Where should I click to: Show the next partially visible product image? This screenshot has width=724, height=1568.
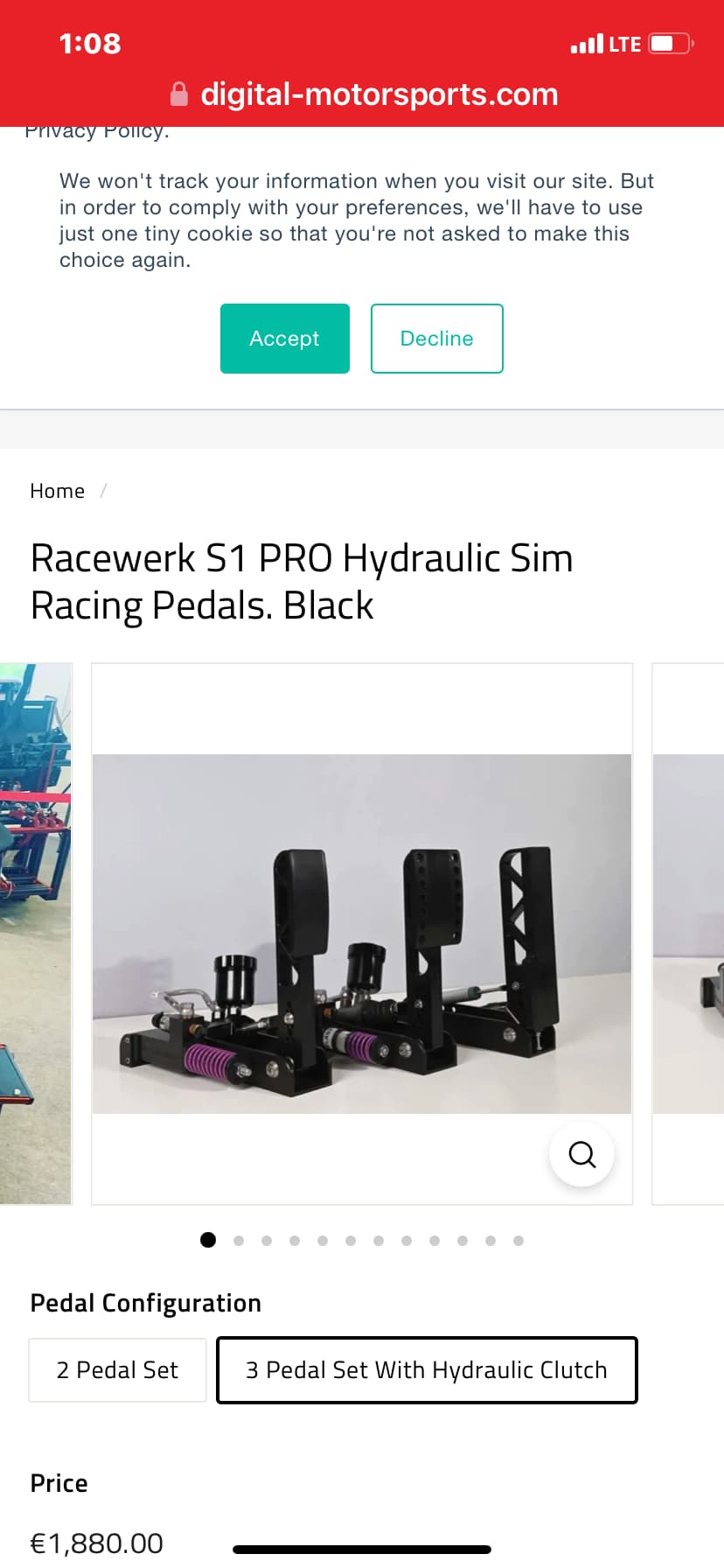tap(688, 934)
